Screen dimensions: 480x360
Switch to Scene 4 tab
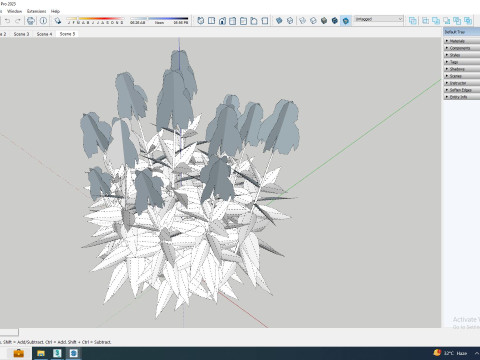point(44,34)
